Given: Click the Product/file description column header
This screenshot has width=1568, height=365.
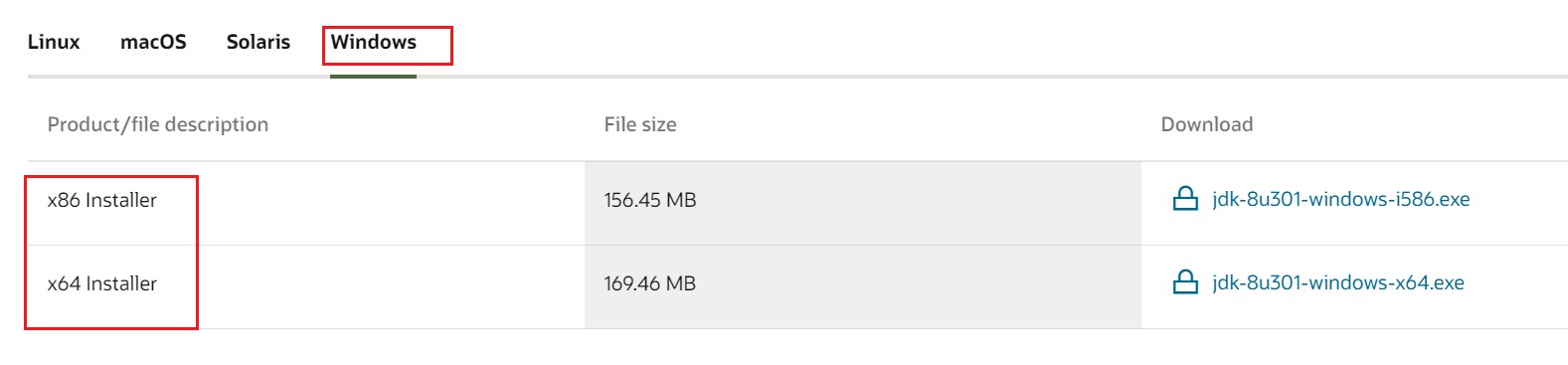Looking at the screenshot, I should tap(158, 124).
